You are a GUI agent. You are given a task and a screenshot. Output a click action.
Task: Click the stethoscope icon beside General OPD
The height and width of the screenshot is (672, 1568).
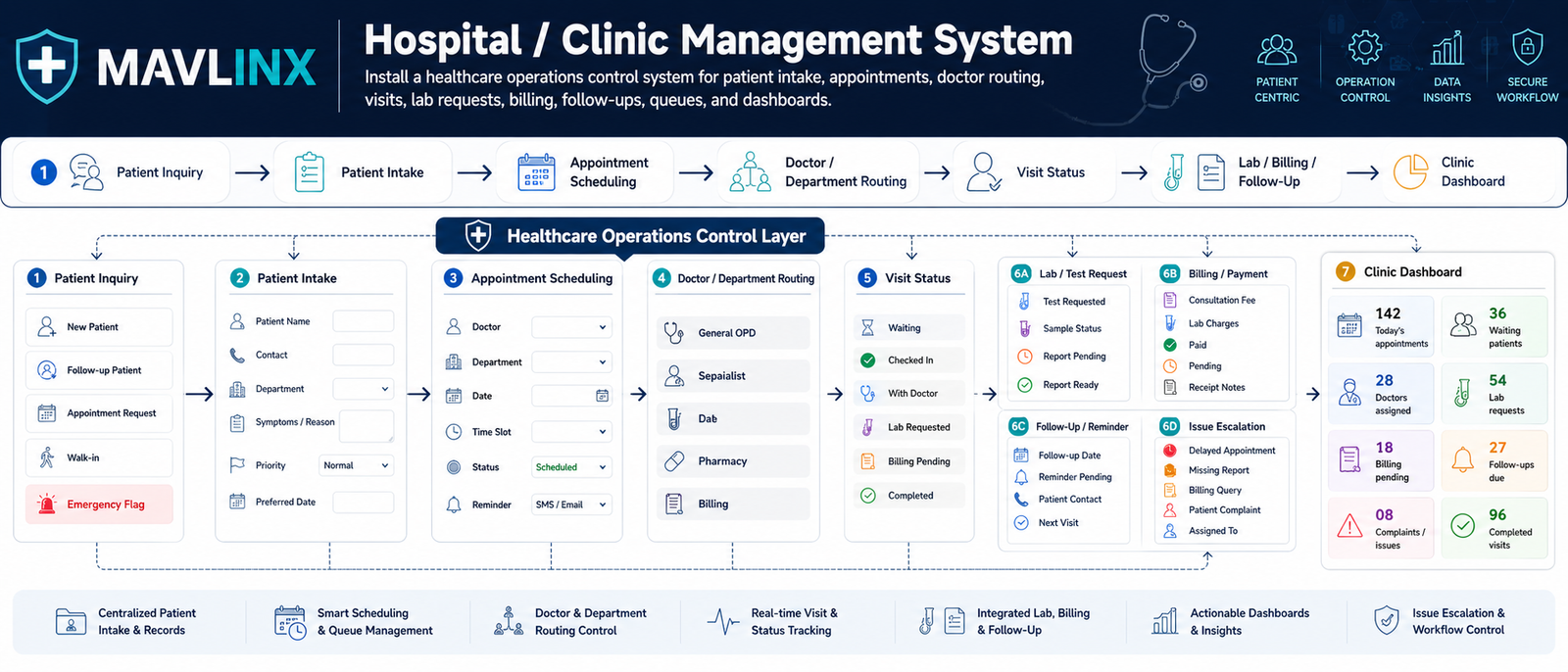coord(674,333)
